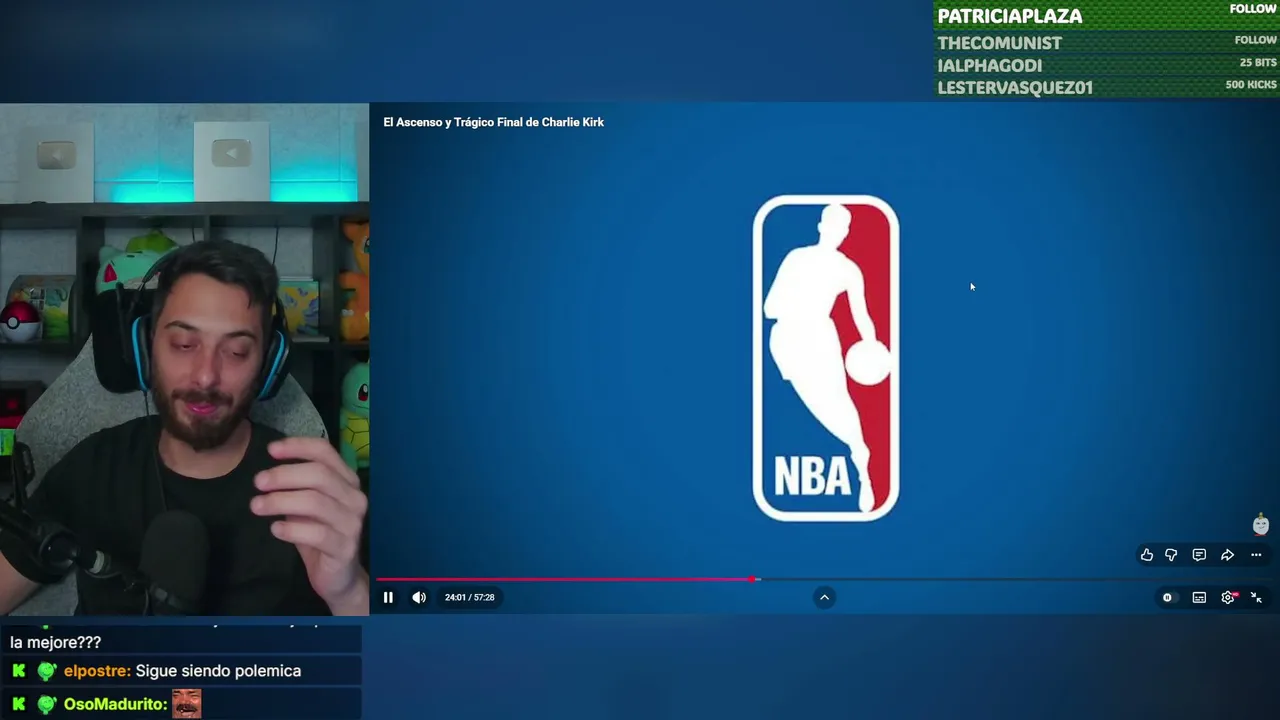The height and width of the screenshot is (720, 1280).
Task: Click chat text 'la mejore???'
Action: pyautogui.click(x=55, y=642)
